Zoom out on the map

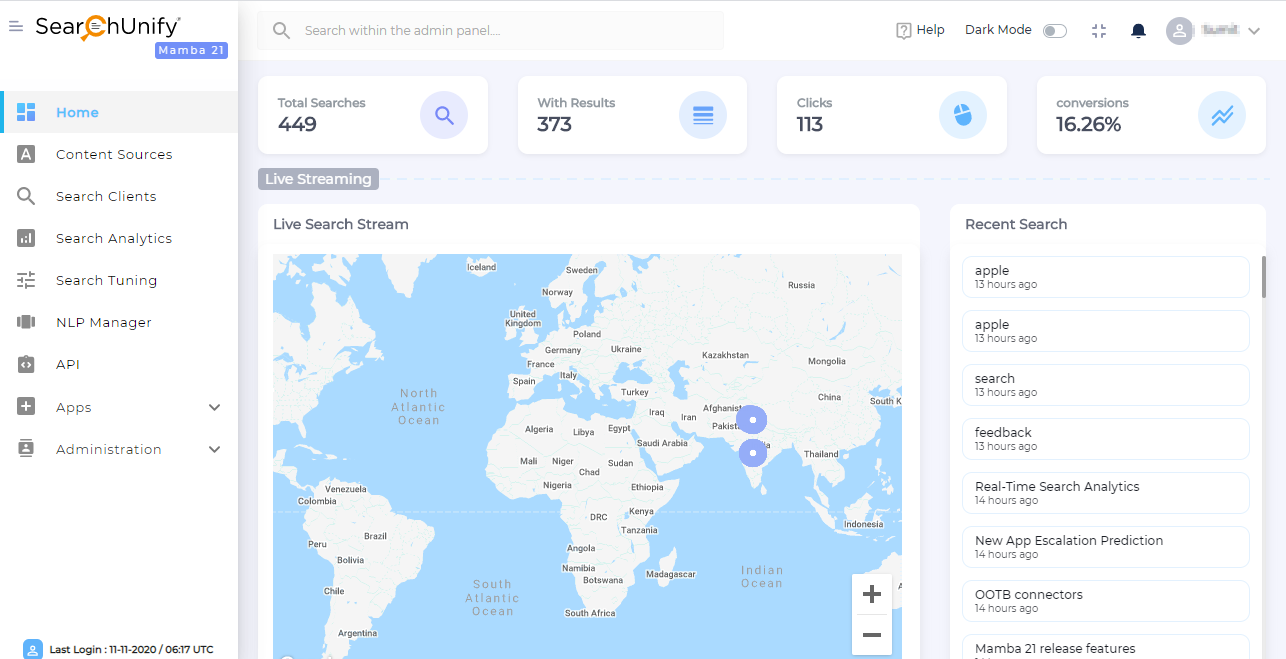(871, 635)
